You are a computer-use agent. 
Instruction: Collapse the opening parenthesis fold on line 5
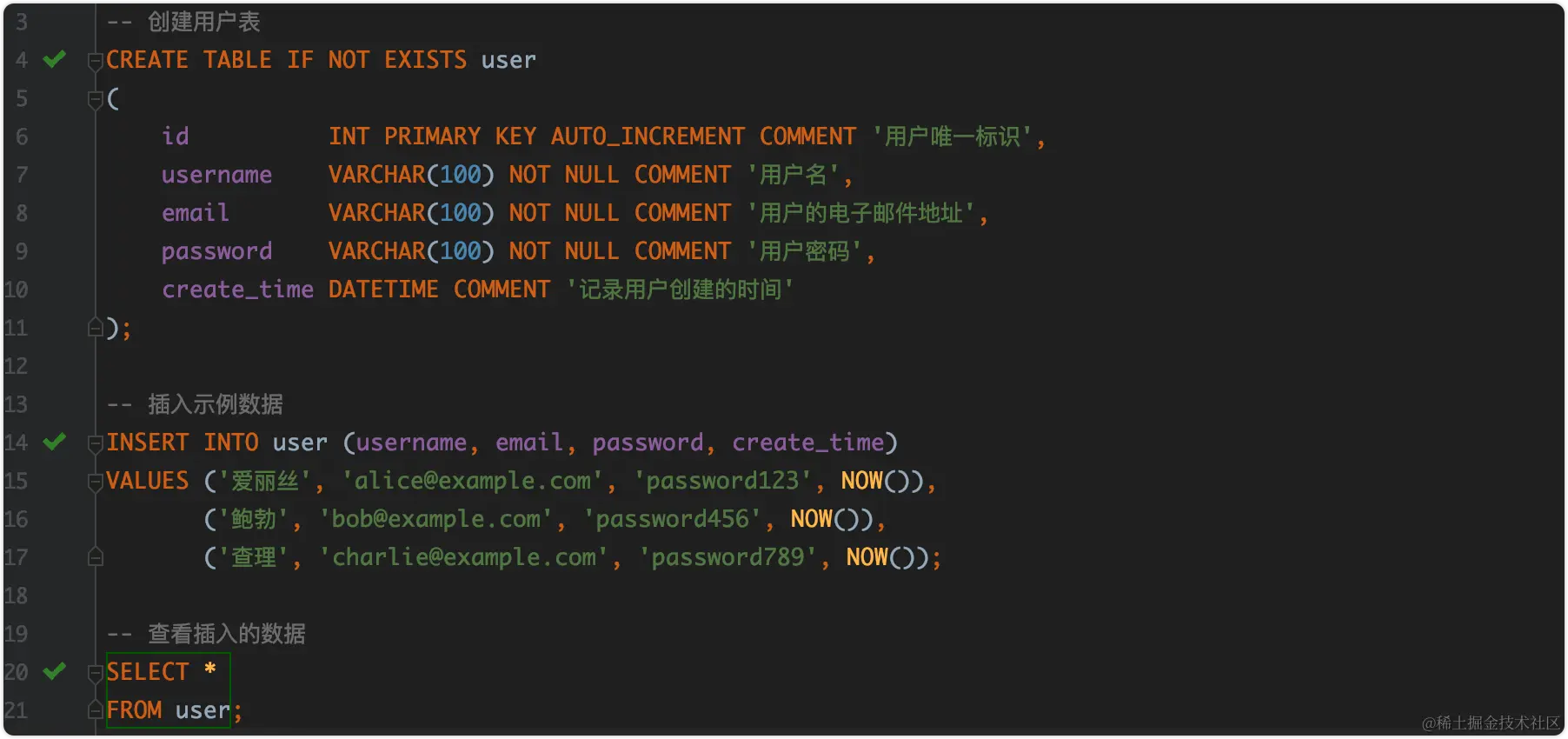tap(96, 99)
